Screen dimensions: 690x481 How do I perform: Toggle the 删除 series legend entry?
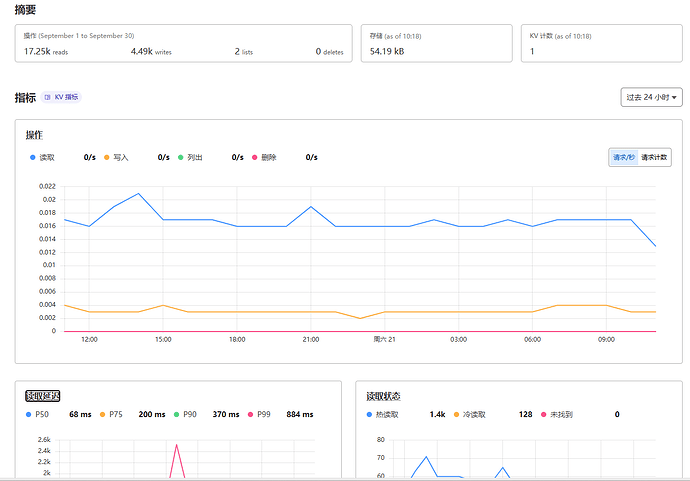point(264,158)
